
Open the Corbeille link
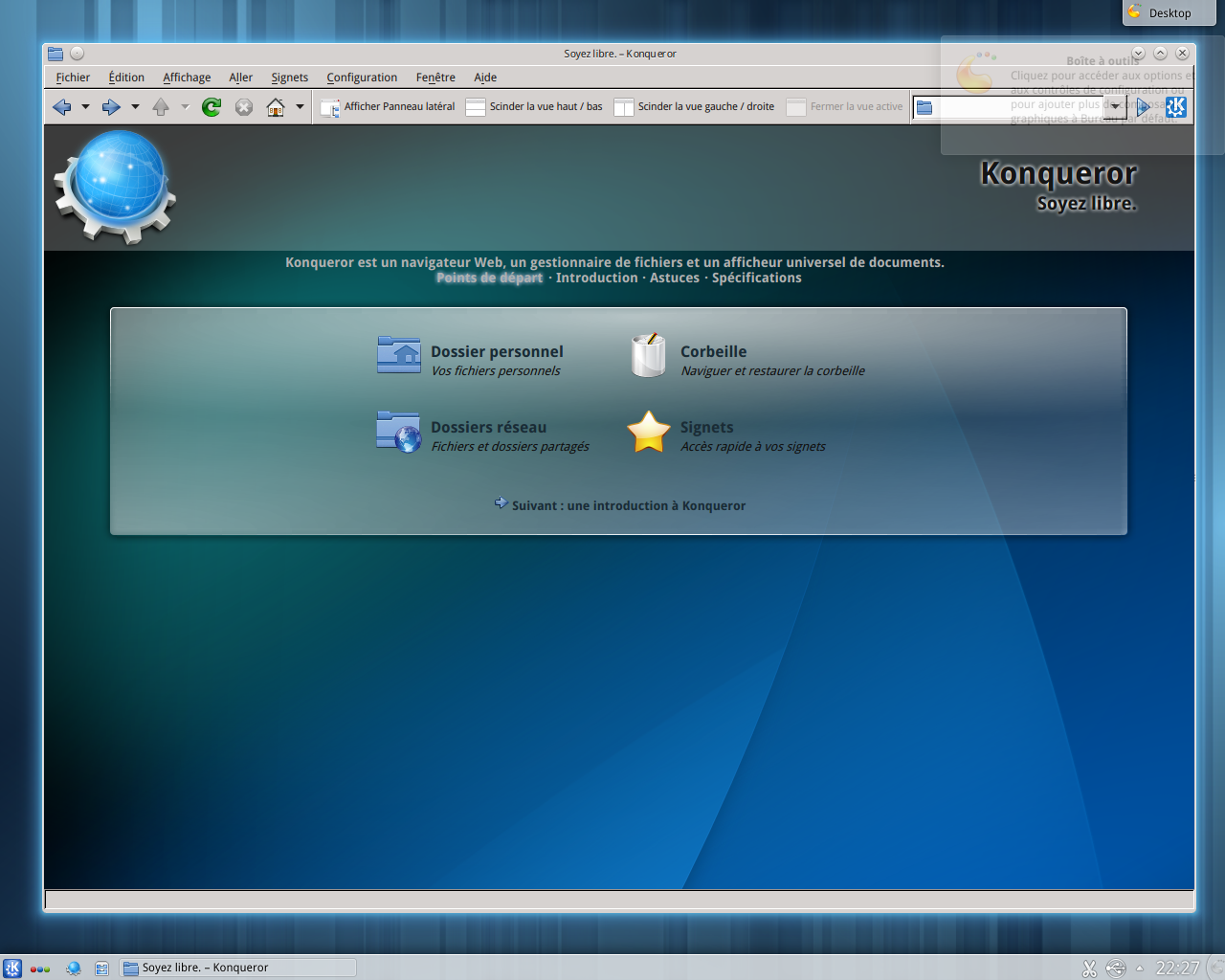click(x=713, y=351)
